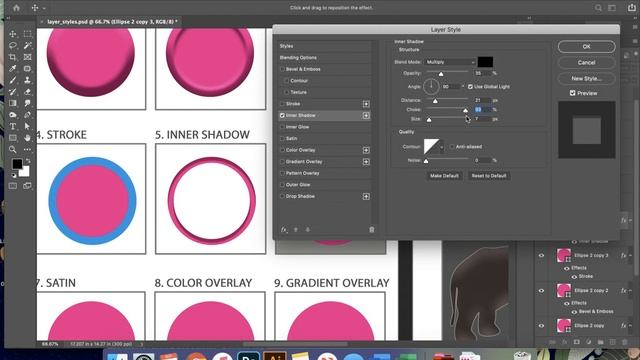The image size is (640, 360).
Task: Click the swap foreground/background colors arrow
Action: click(x=28, y=162)
